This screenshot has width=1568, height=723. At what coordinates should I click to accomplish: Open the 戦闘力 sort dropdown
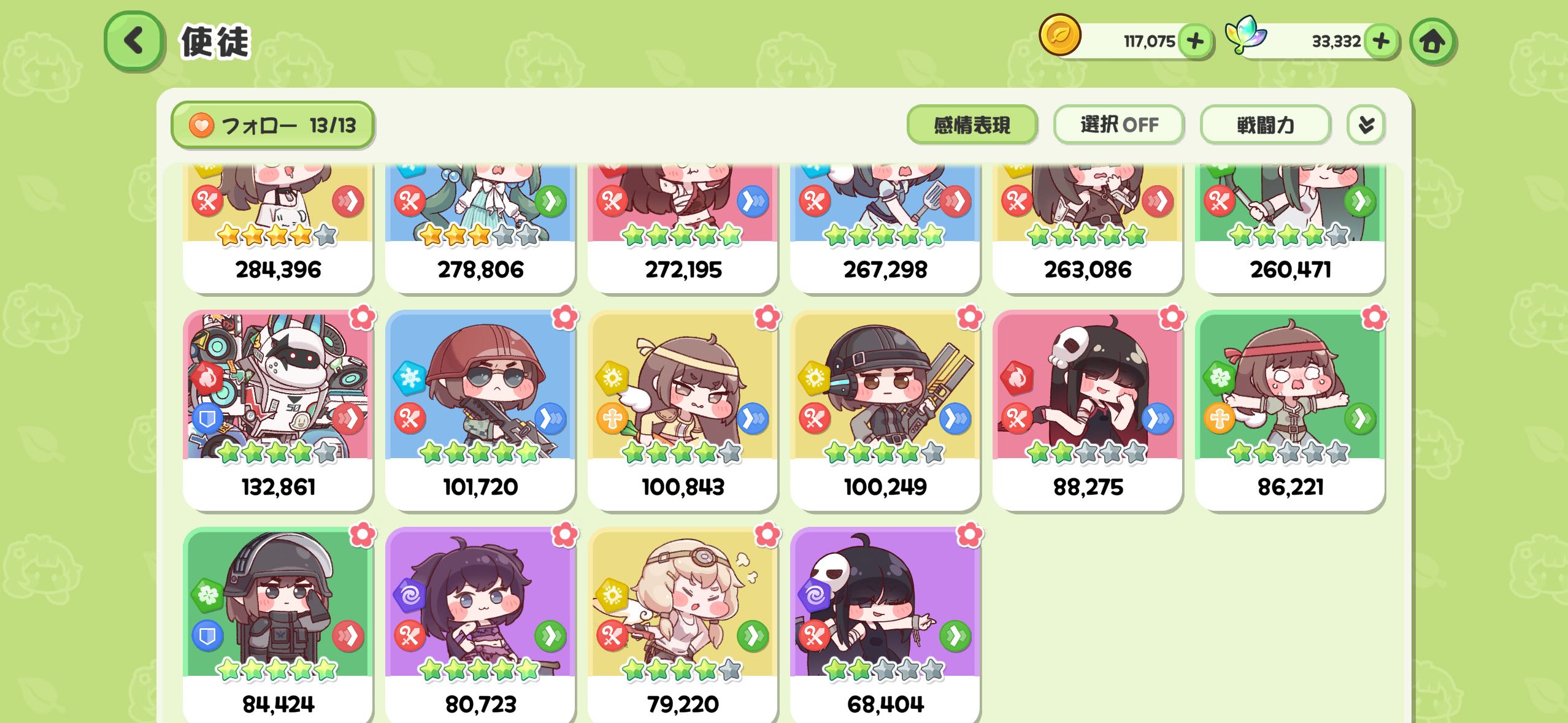[1266, 125]
